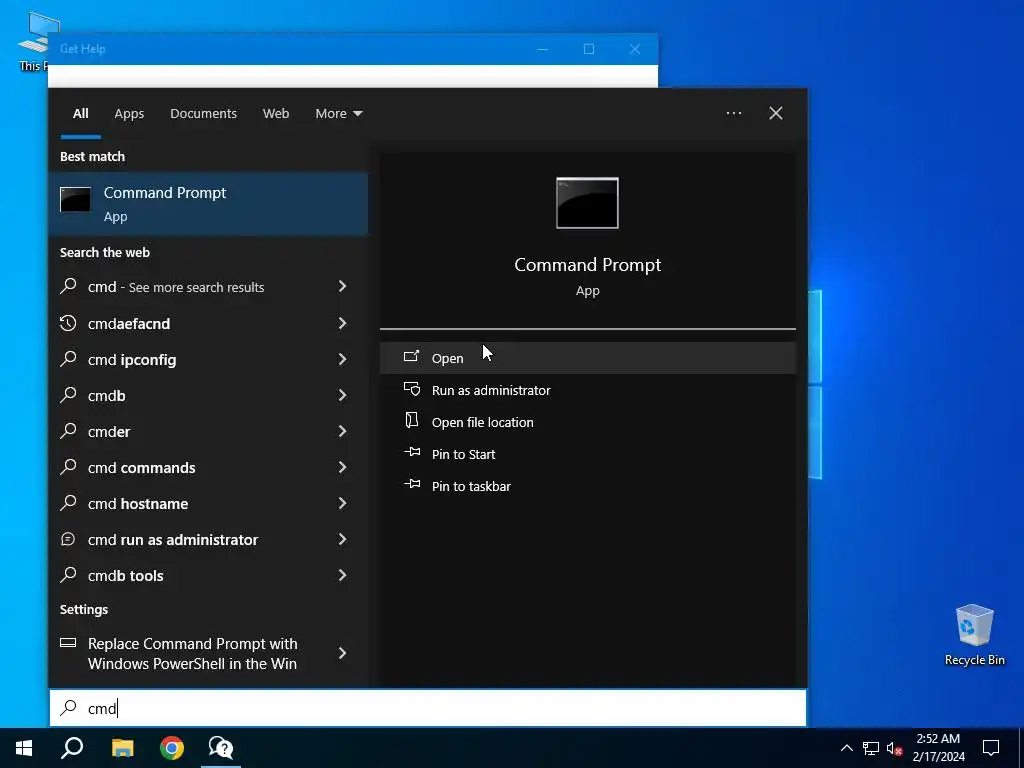Show hidden tray icons chevron
The width and height of the screenshot is (1024, 768).
(846, 748)
